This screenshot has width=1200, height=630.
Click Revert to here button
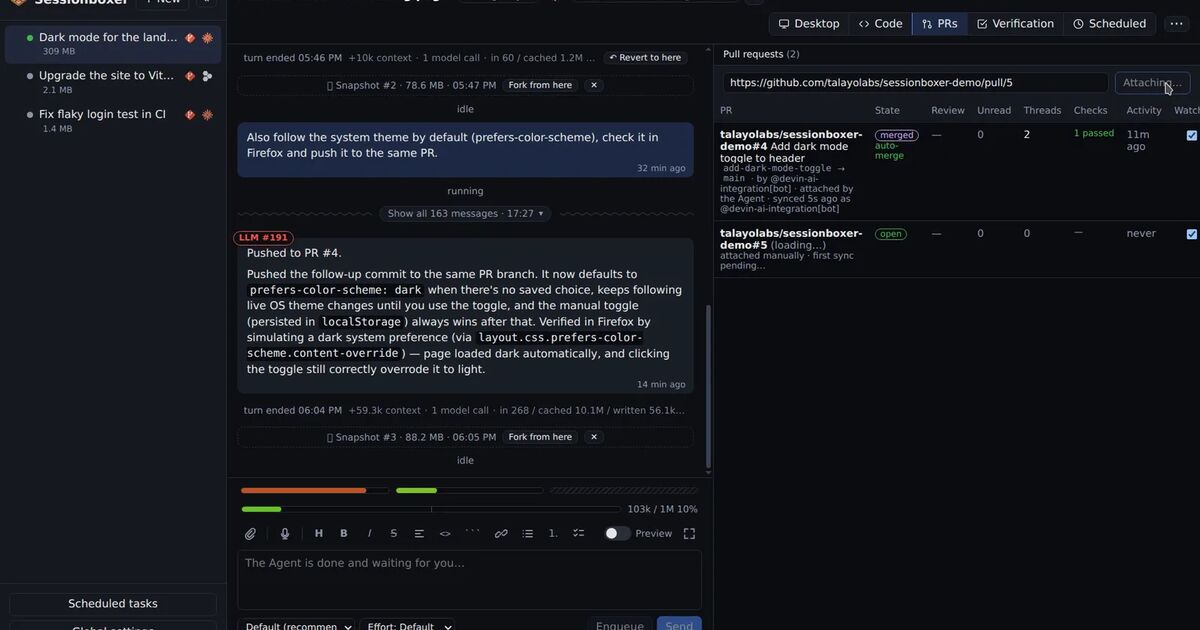pos(645,58)
